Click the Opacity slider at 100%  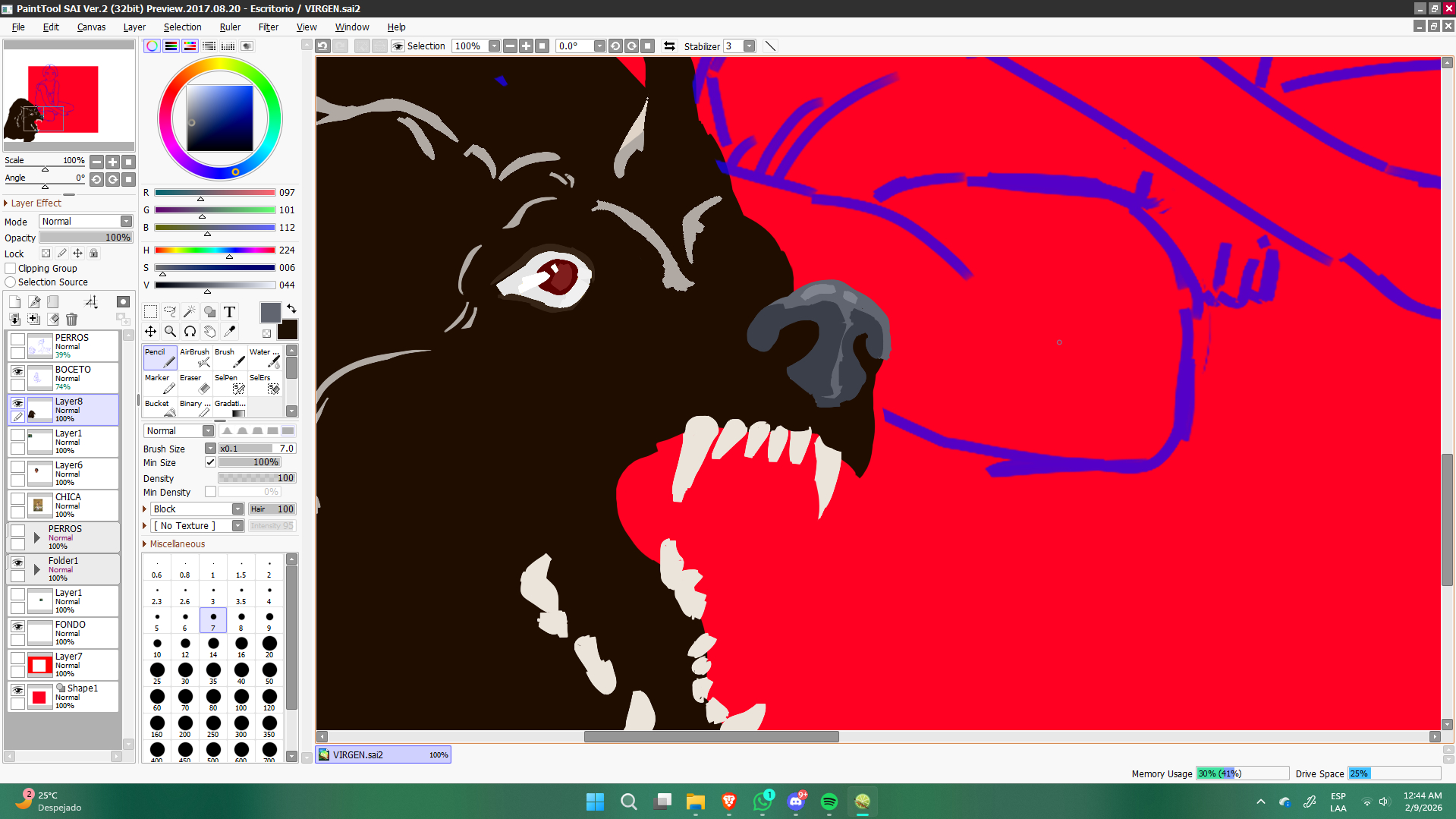(86, 238)
